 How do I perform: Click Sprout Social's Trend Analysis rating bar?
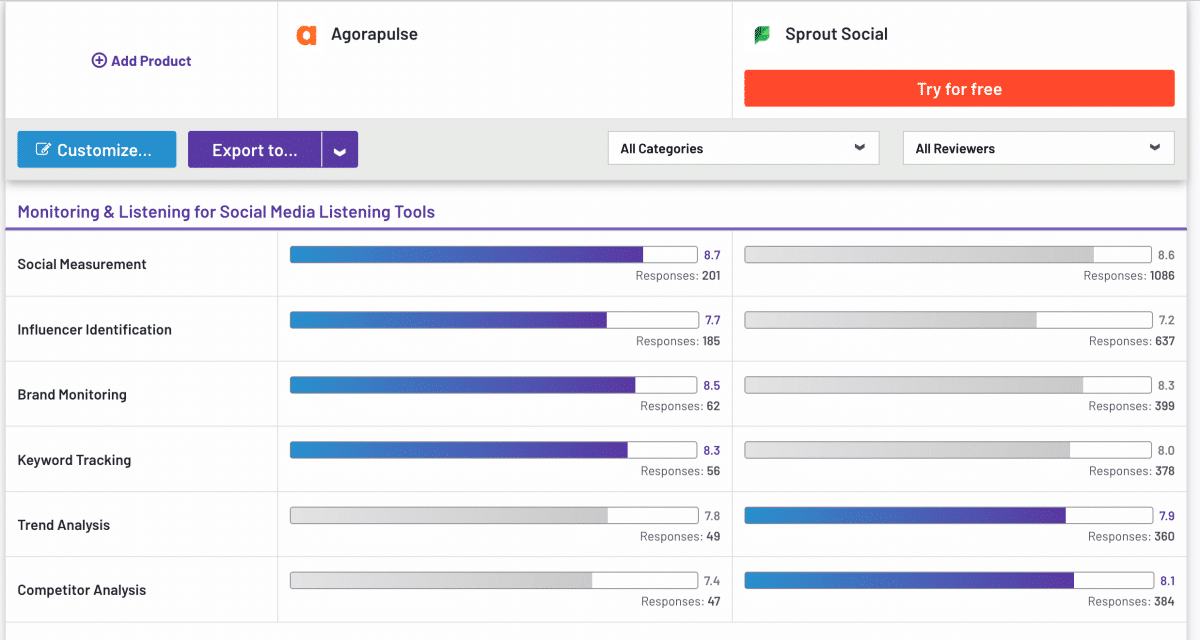[948, 515]
